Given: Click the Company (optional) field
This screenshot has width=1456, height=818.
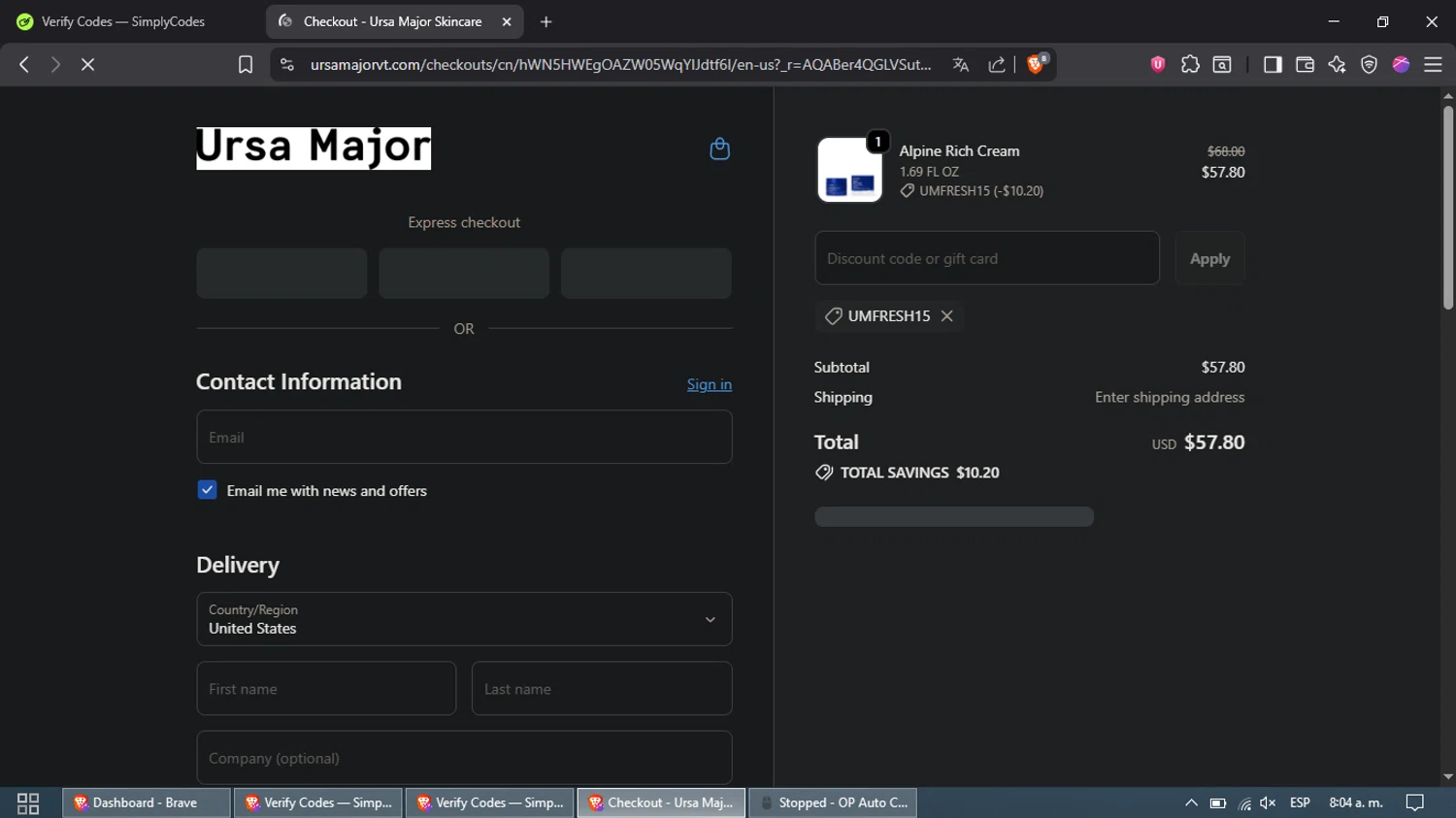Looking at the screenshot, I should [464, 758].
